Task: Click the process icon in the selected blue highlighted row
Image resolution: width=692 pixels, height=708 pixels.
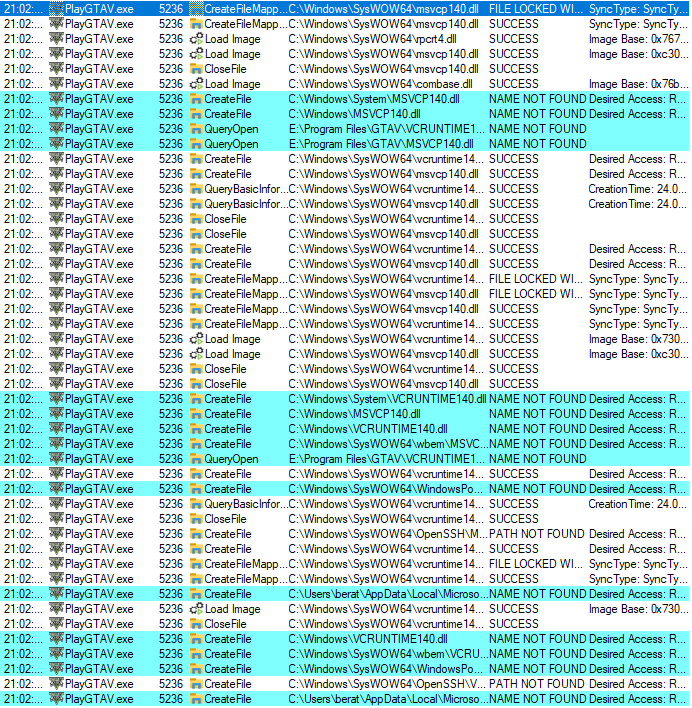Action: pyautogui.click(x=56, y=9)
